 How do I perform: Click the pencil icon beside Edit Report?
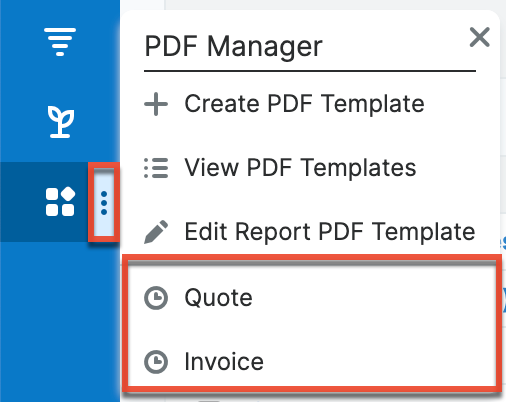(156, 232)
